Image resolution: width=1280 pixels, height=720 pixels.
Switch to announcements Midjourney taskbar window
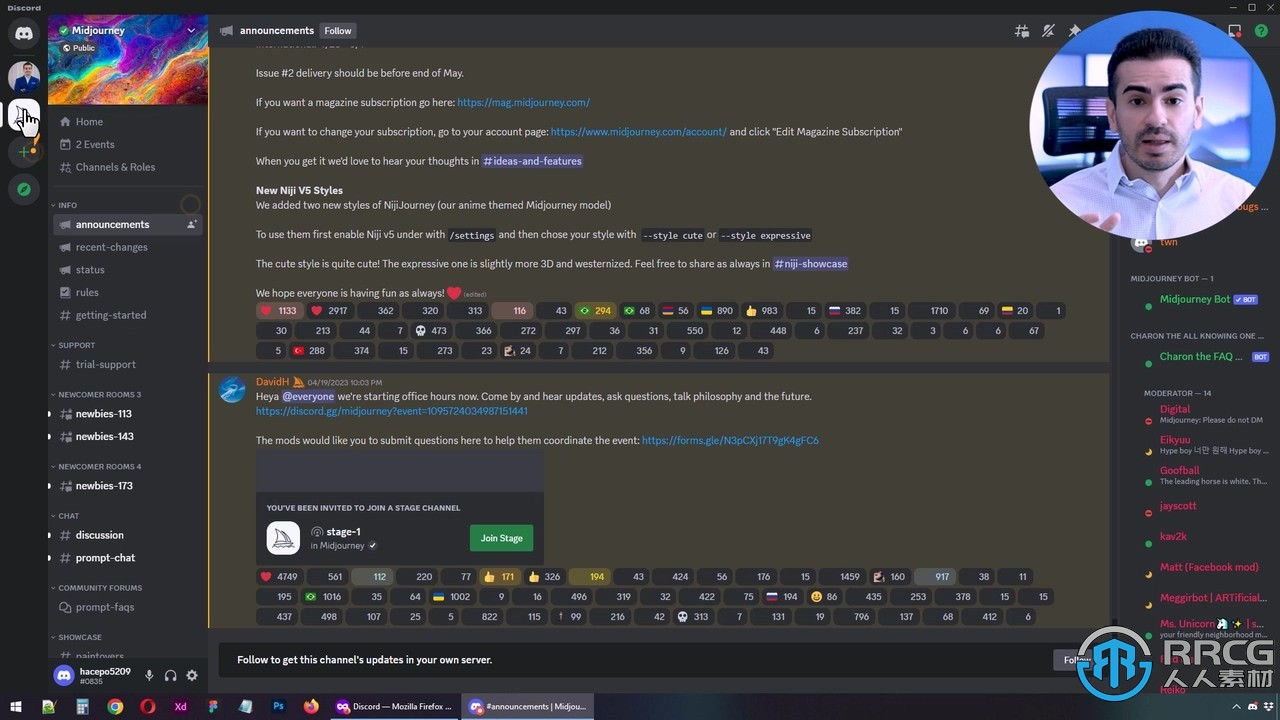pyautogui.click(x=528, y=707)
